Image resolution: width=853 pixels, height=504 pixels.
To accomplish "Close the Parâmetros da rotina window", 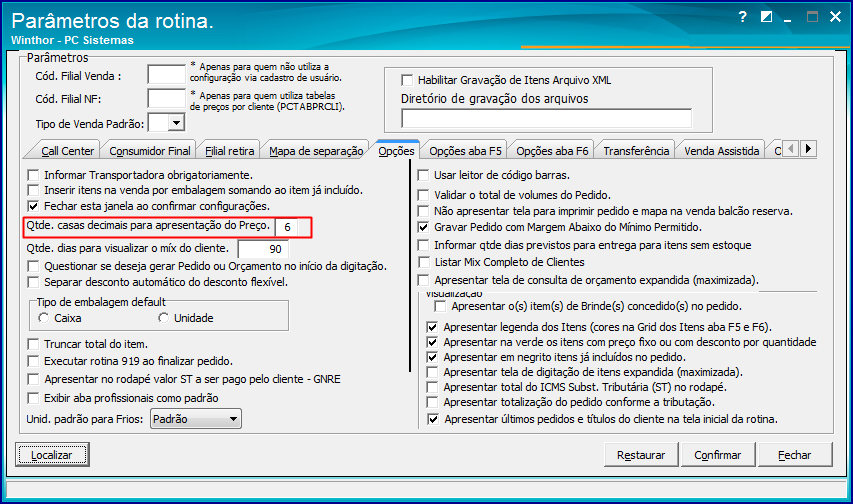I will pyautogui.click(x=836, y=17).
